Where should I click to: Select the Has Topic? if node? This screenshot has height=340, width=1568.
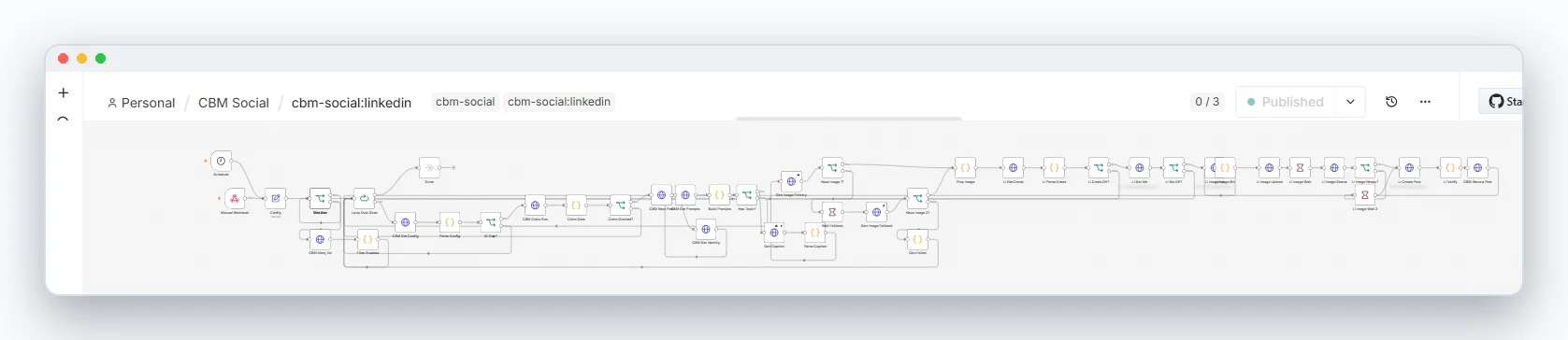click(747, 195)
